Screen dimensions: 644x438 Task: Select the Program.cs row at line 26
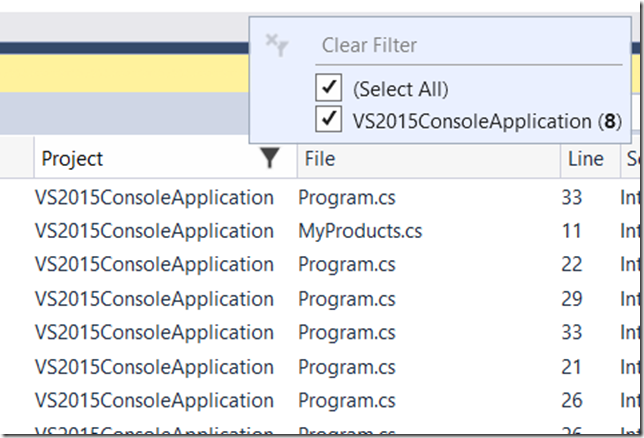pyautogui.click(x=347, y=401)
